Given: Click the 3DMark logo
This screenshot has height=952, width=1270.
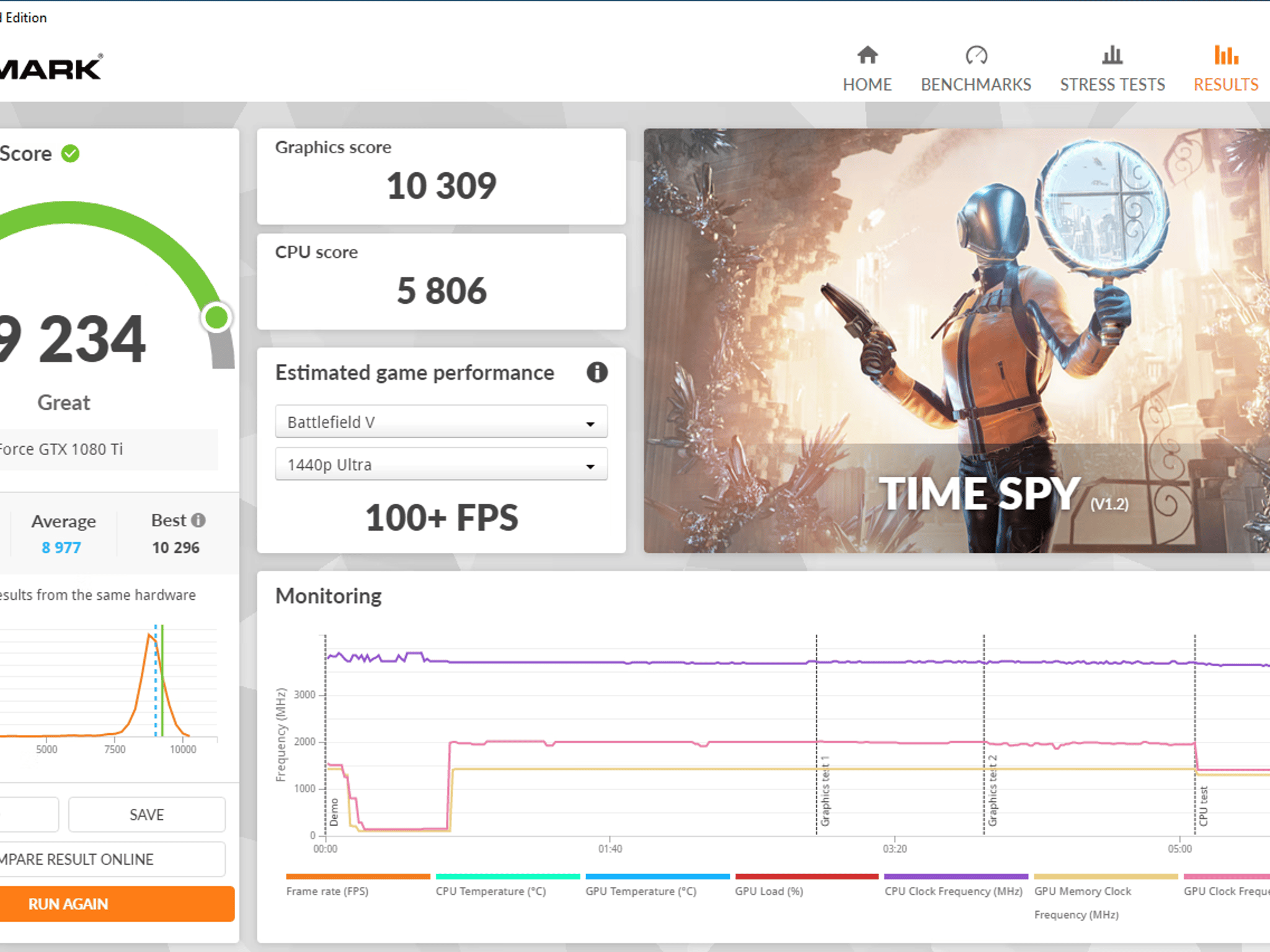Looking at the screenshot, I should pyautogui.click(x=51, y=67).
